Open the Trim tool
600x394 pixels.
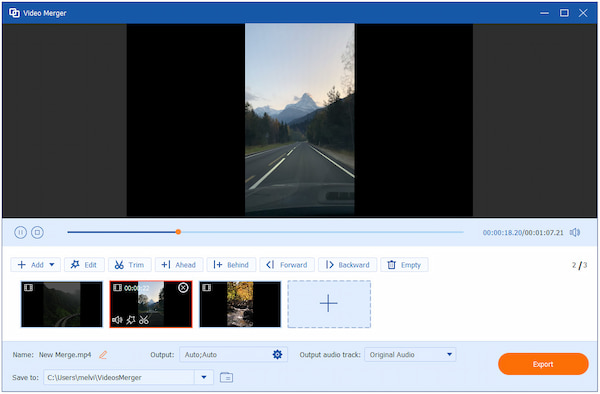coord(129,265)
